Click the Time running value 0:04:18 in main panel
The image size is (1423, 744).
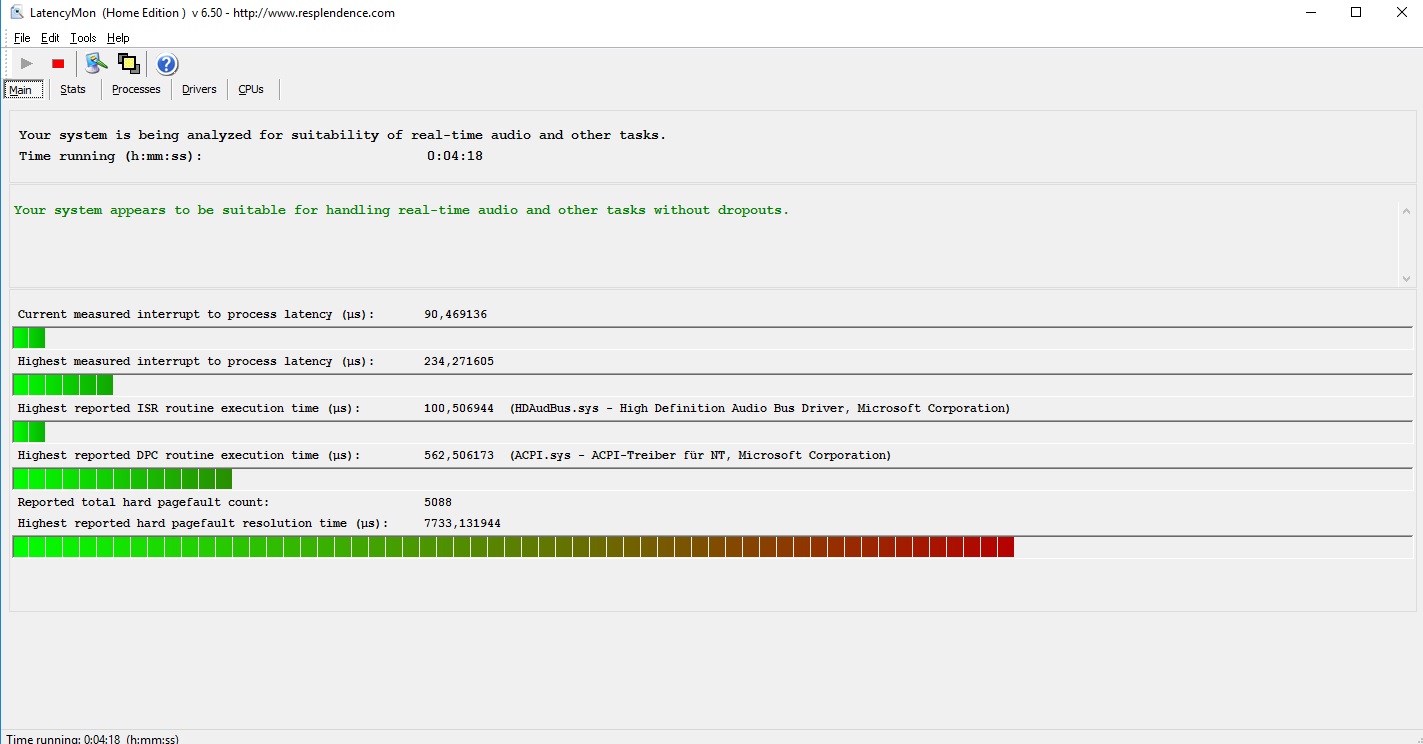(x=455, y=156)
